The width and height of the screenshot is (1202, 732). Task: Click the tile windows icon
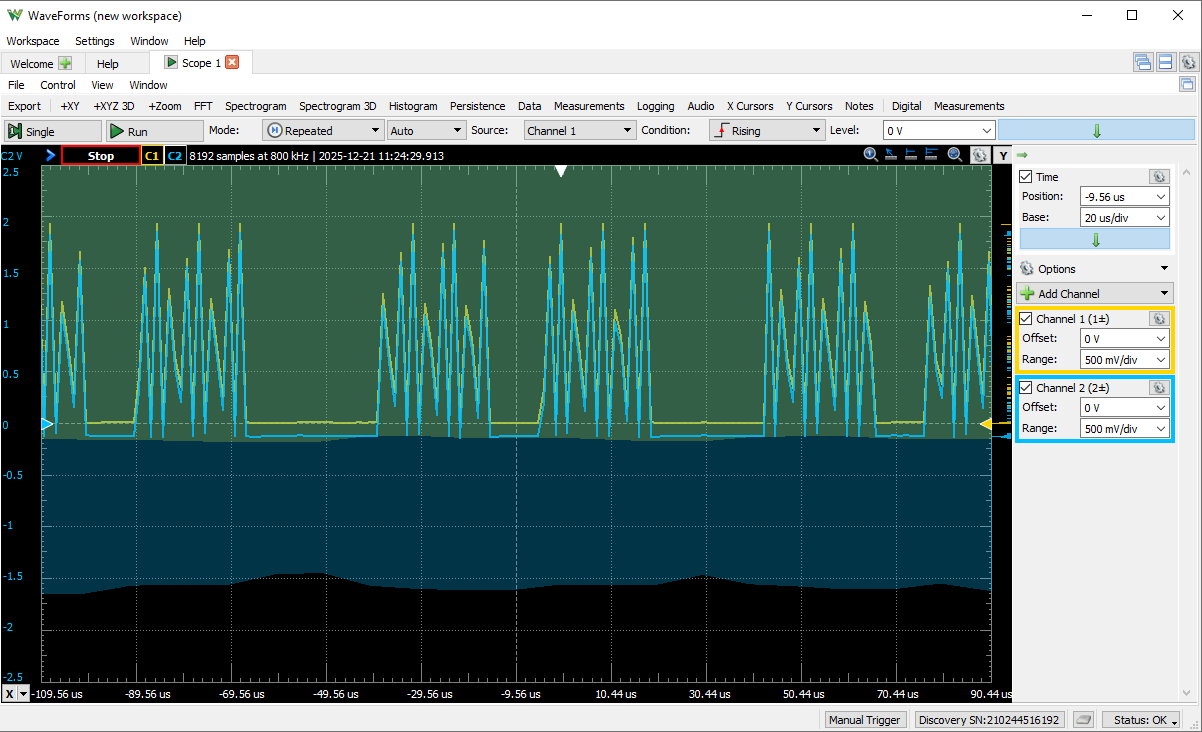tap(1166, 63)
